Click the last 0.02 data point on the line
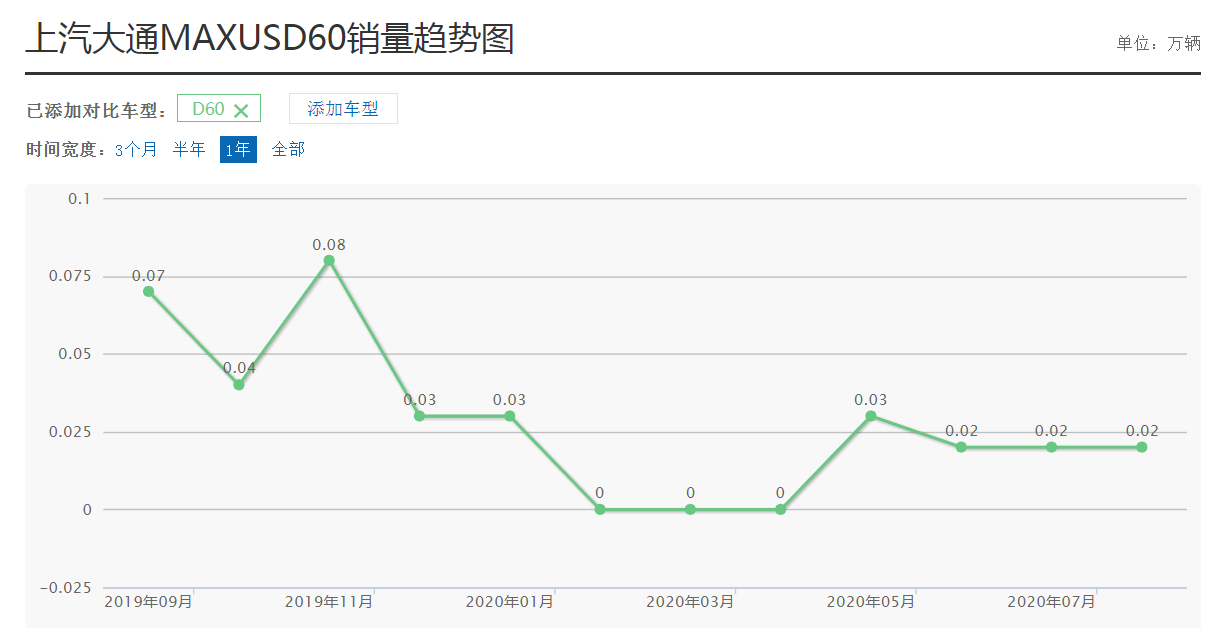Image resolution: width=1225 pixels, height=628 pixels. [x=1141, y=447]
